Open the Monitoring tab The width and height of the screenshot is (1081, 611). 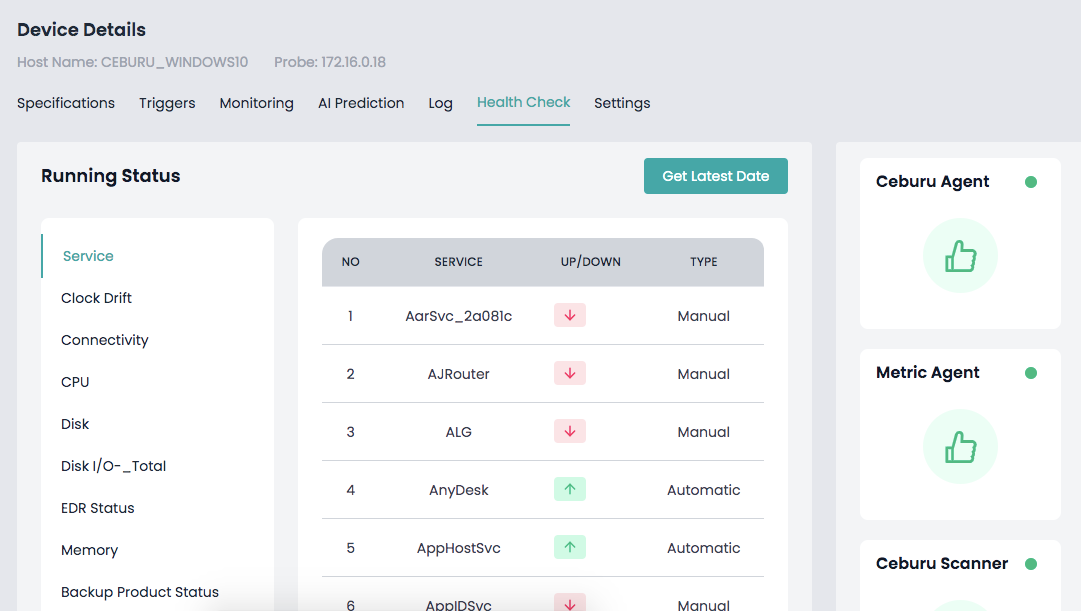(256, 103)
